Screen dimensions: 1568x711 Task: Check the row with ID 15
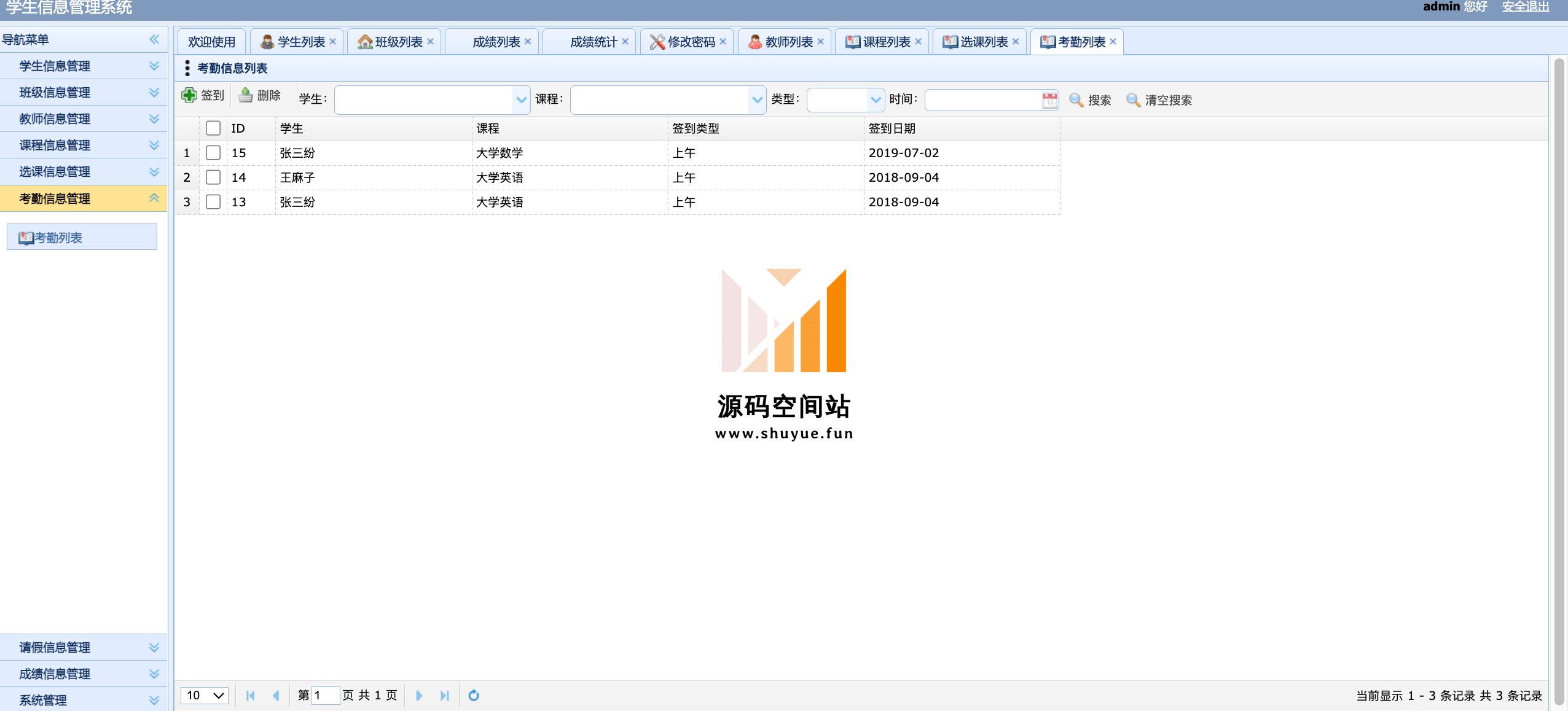(213, 153)
